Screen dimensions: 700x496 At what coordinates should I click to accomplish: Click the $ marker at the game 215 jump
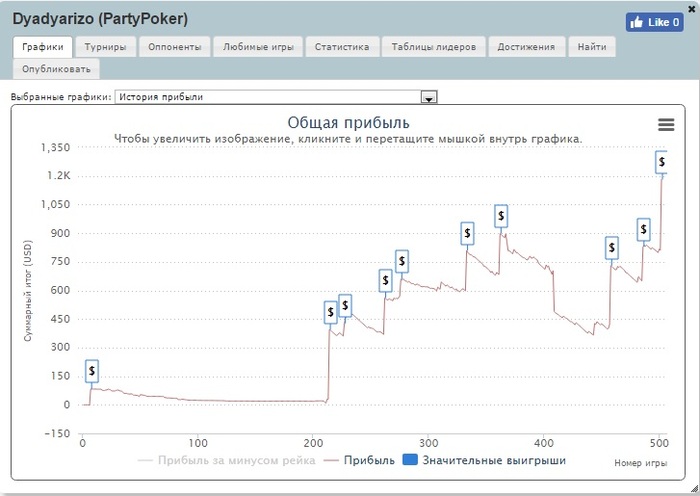(x=330, y=312)
